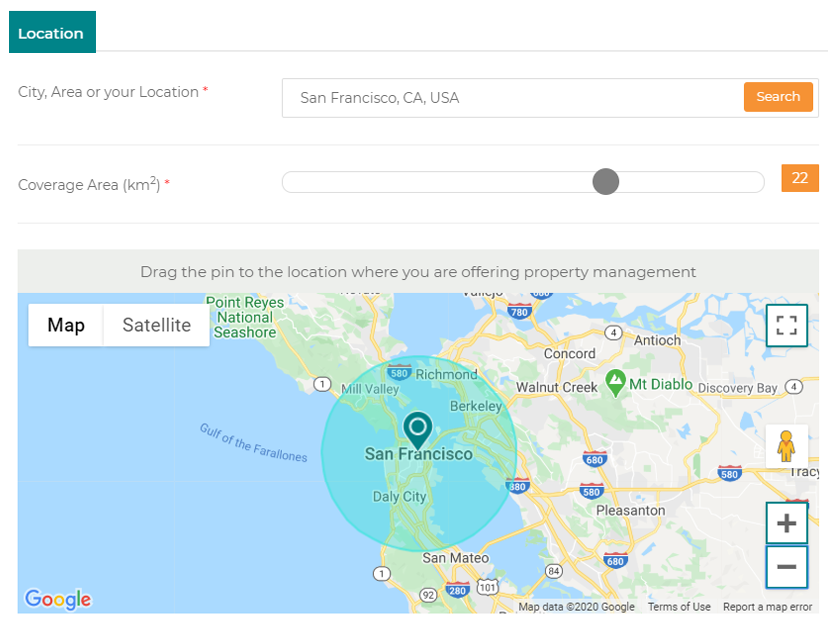The height and width of the screenshot is (628, 828).
Task: Select the Map view type
Action: tap(66, 325)
